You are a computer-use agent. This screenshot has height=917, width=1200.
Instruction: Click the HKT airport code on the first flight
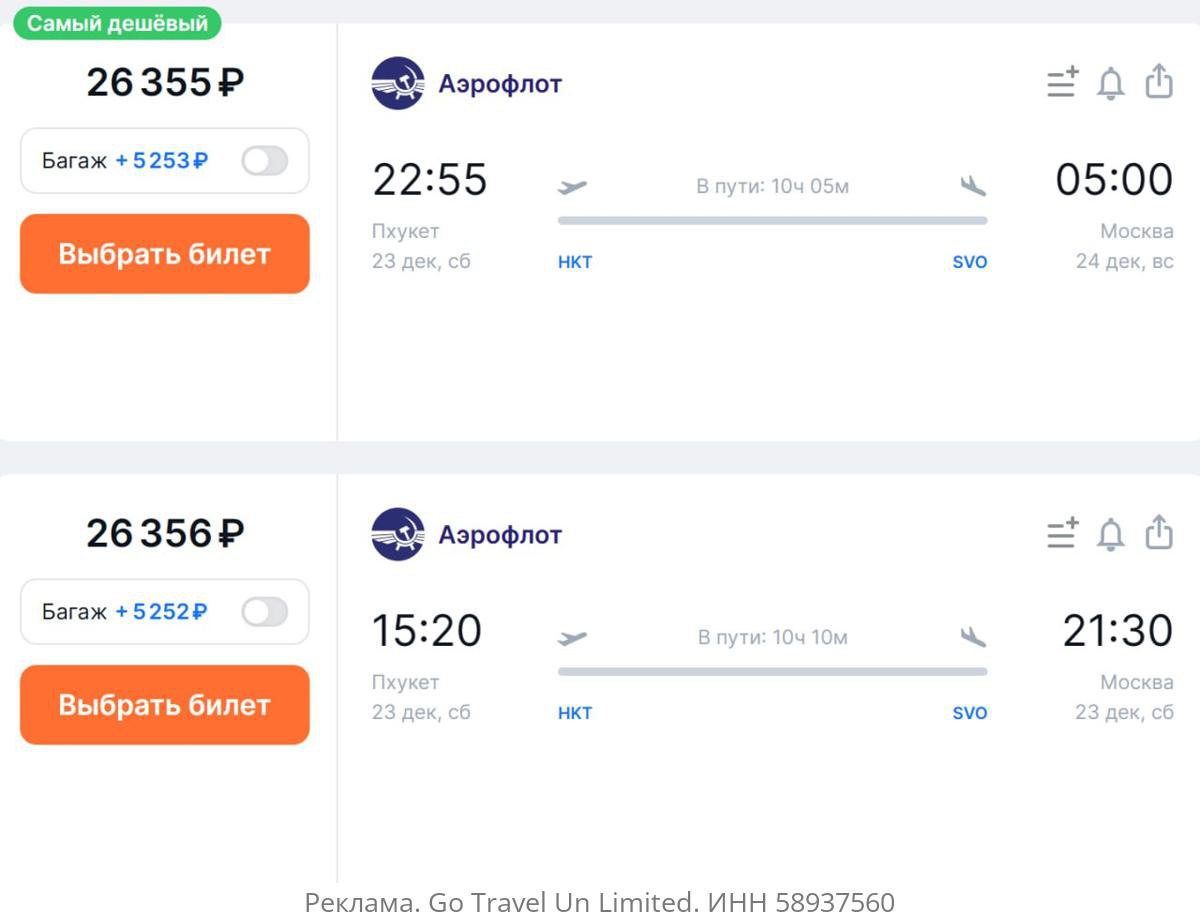click(575, 262)
